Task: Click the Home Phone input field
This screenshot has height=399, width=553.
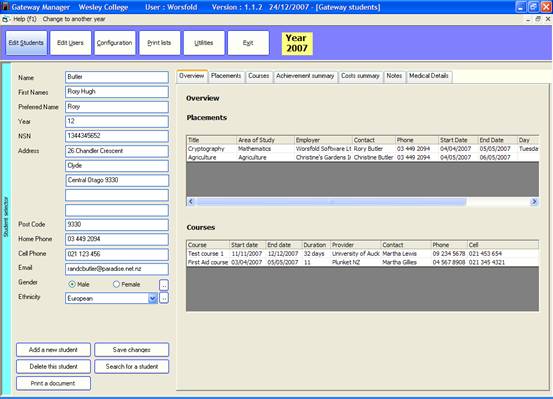Action: point(117,239)
